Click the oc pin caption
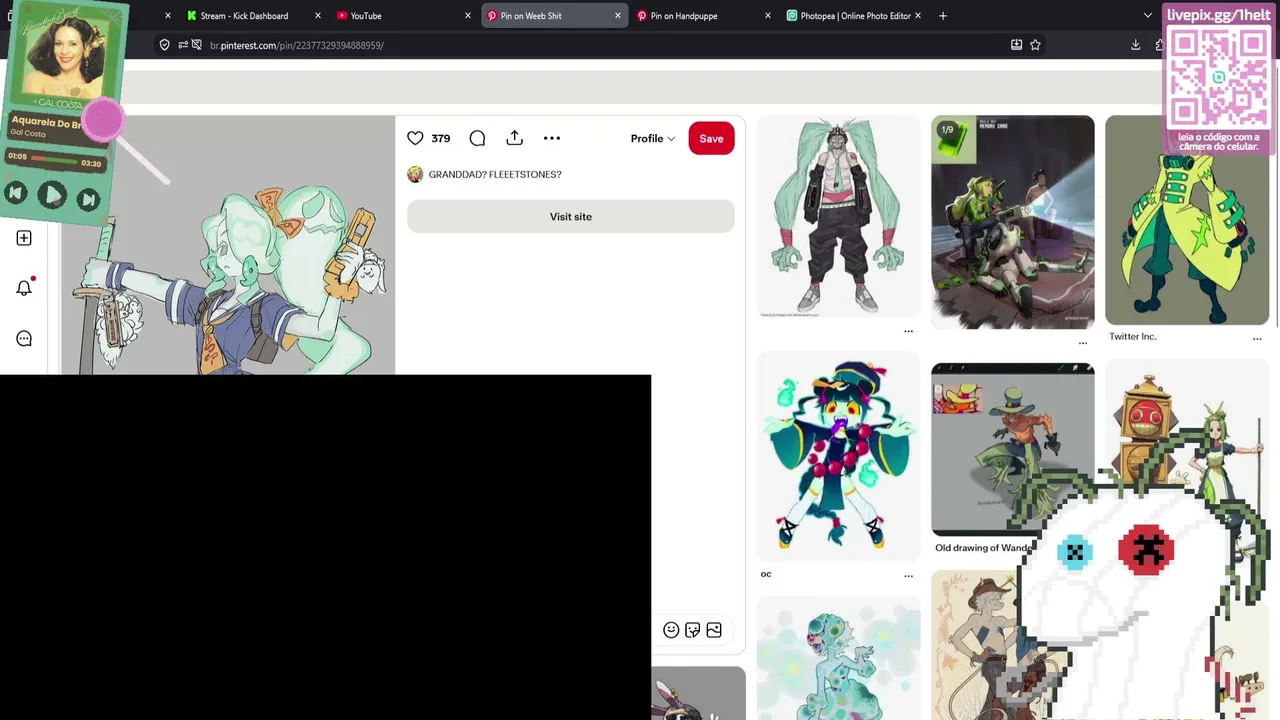 coord(766,574)
